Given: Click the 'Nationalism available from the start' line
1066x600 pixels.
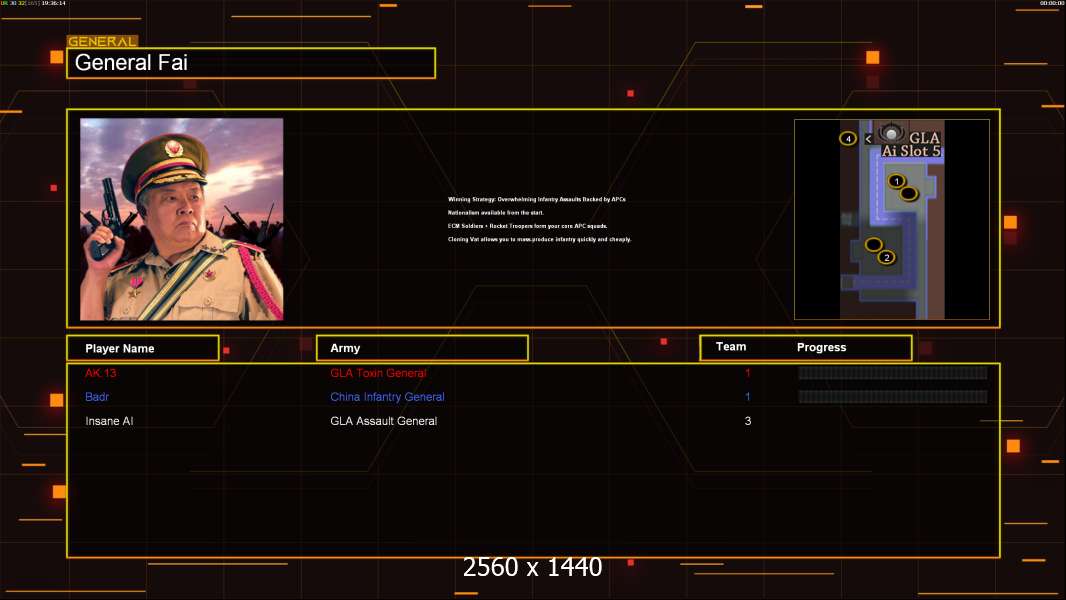Looking at the screenshot, I should click(x=496, y=213).
